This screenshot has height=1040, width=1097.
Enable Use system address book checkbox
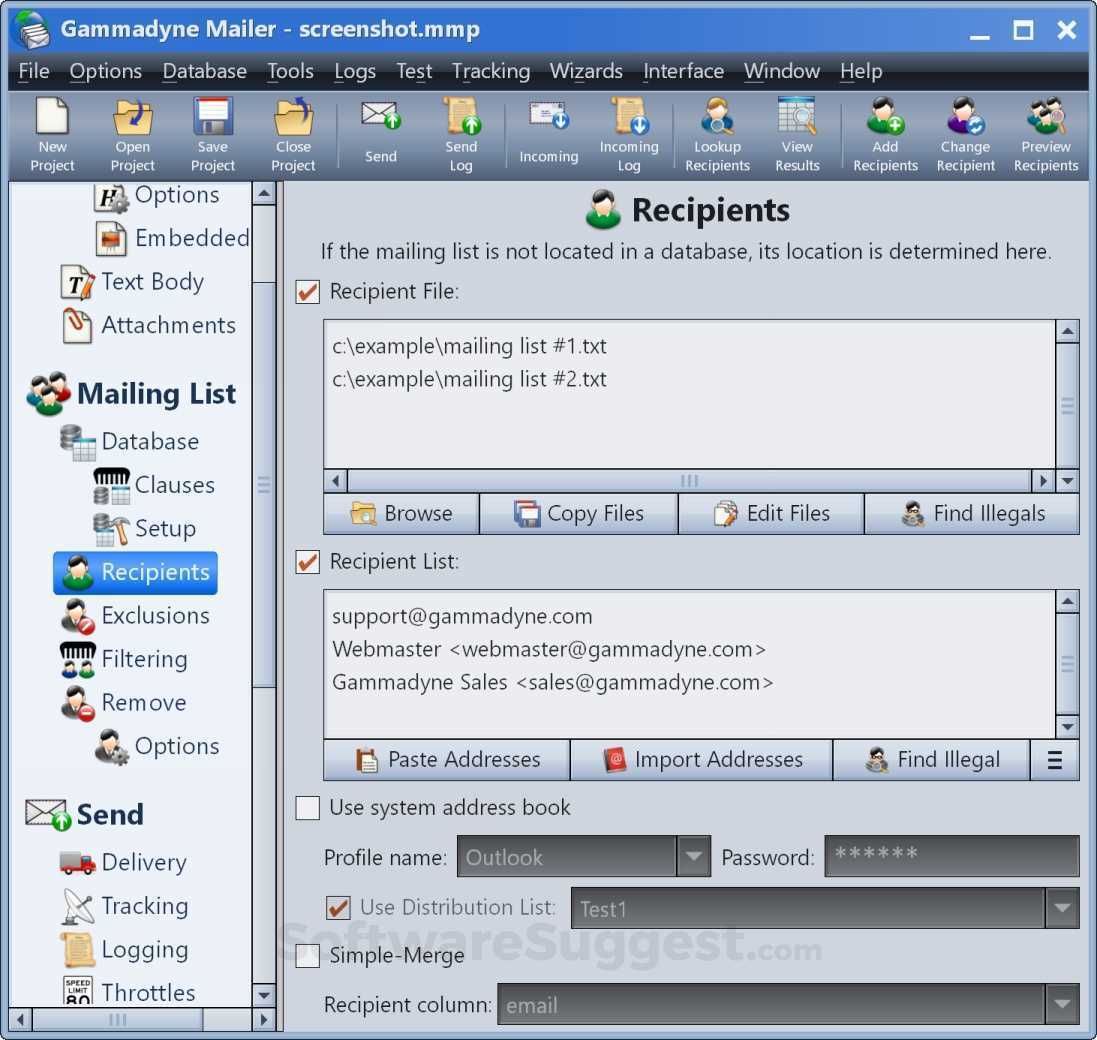308,808
